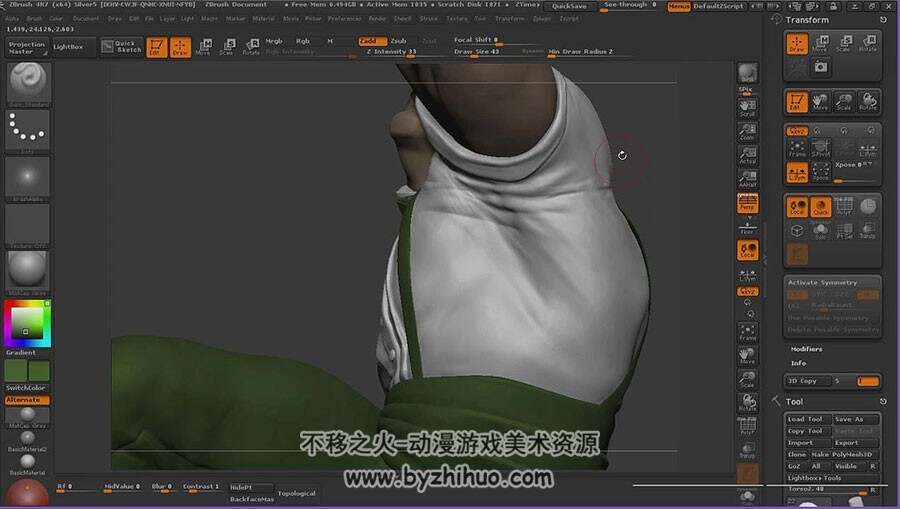The height and width of the screenshot is (509, 900).
Task: Open the stroke type dots picker
Action: 28,130
